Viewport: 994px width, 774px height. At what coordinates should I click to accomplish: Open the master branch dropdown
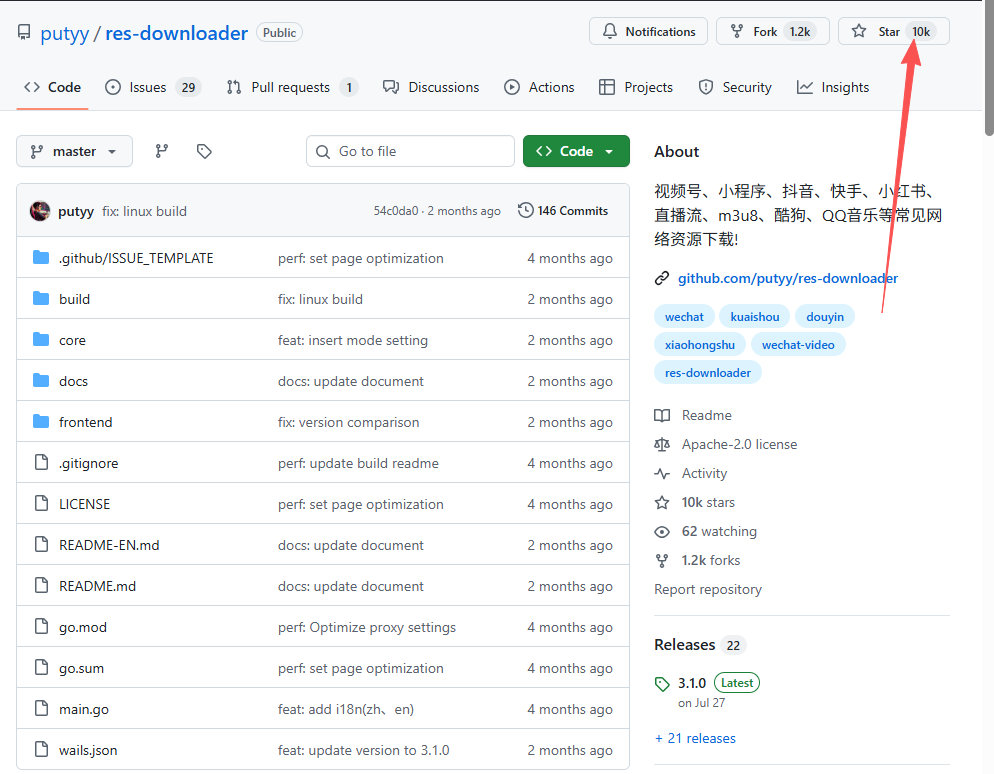click(x=74, y=151)
